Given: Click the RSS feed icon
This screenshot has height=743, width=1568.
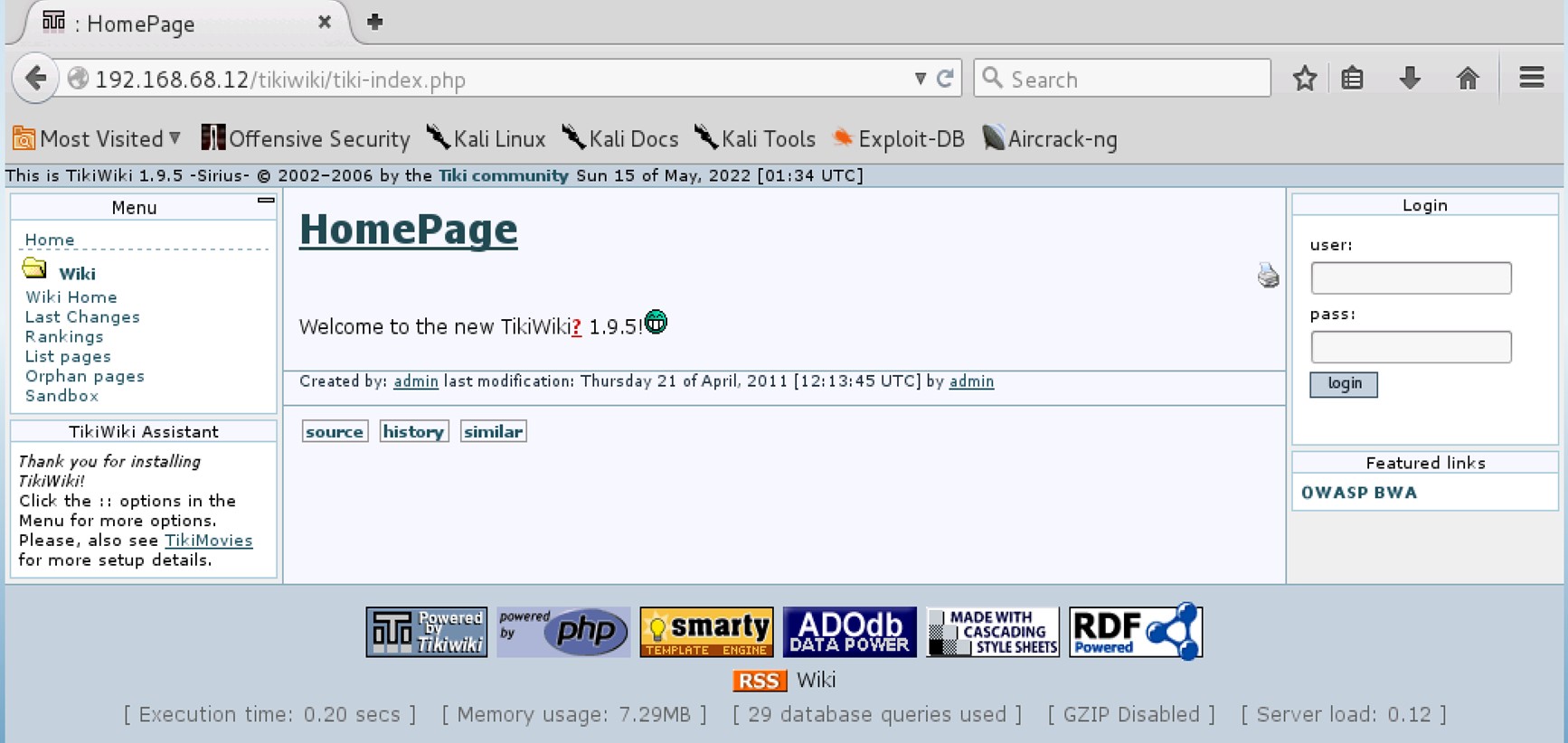Looking at the screenshot, I should click(x=759, y=681).
